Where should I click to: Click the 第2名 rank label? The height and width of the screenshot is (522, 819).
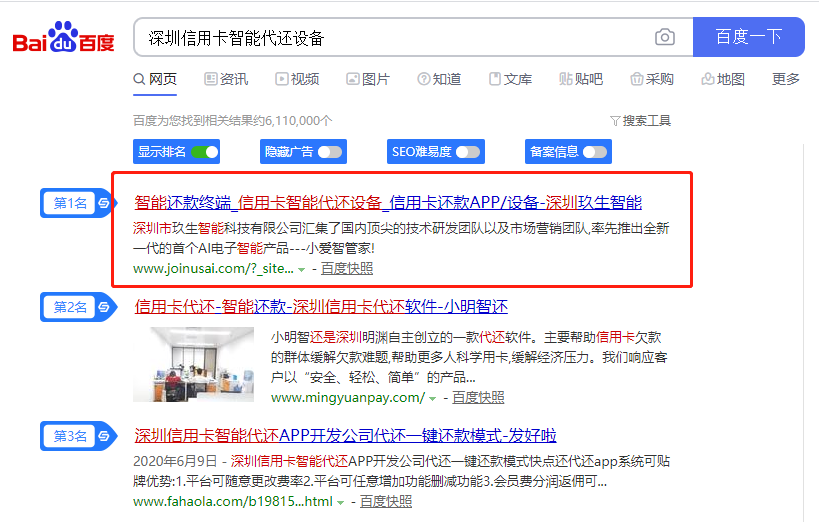(70, 307)
